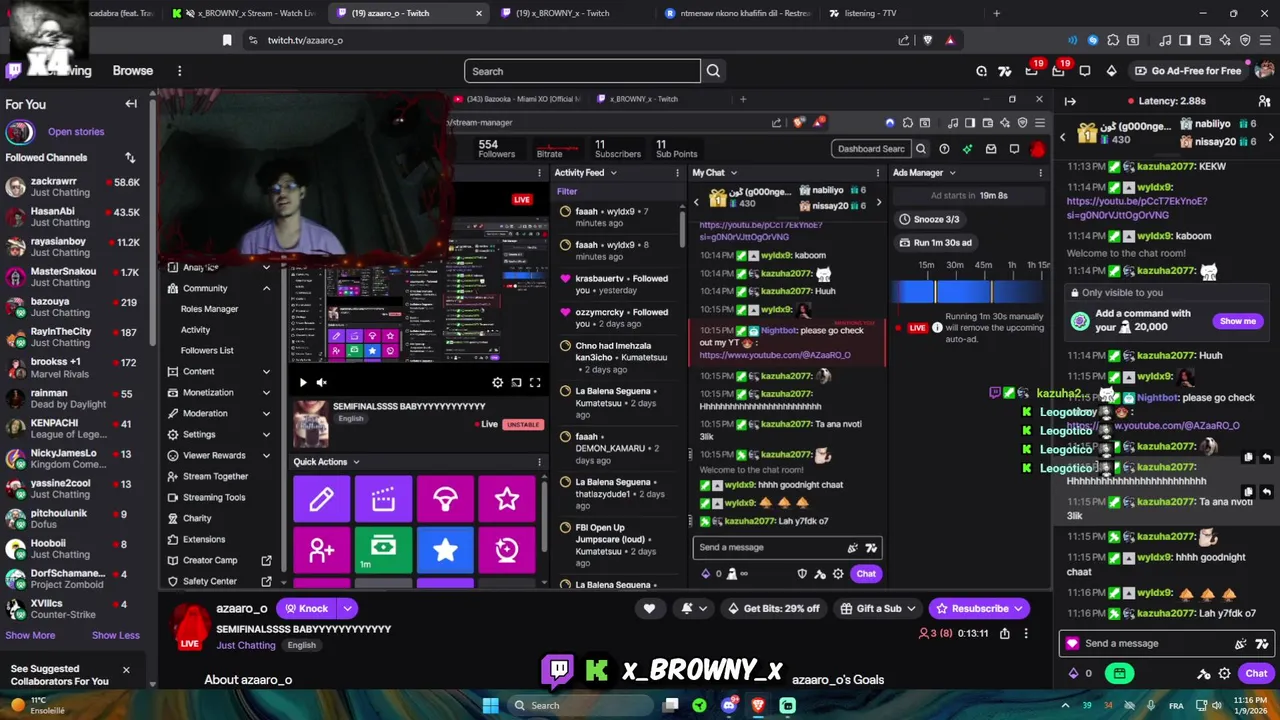Click the green Channel Points button in chat
Viewport: 1280px width, 720px height.
[1120, 673]
